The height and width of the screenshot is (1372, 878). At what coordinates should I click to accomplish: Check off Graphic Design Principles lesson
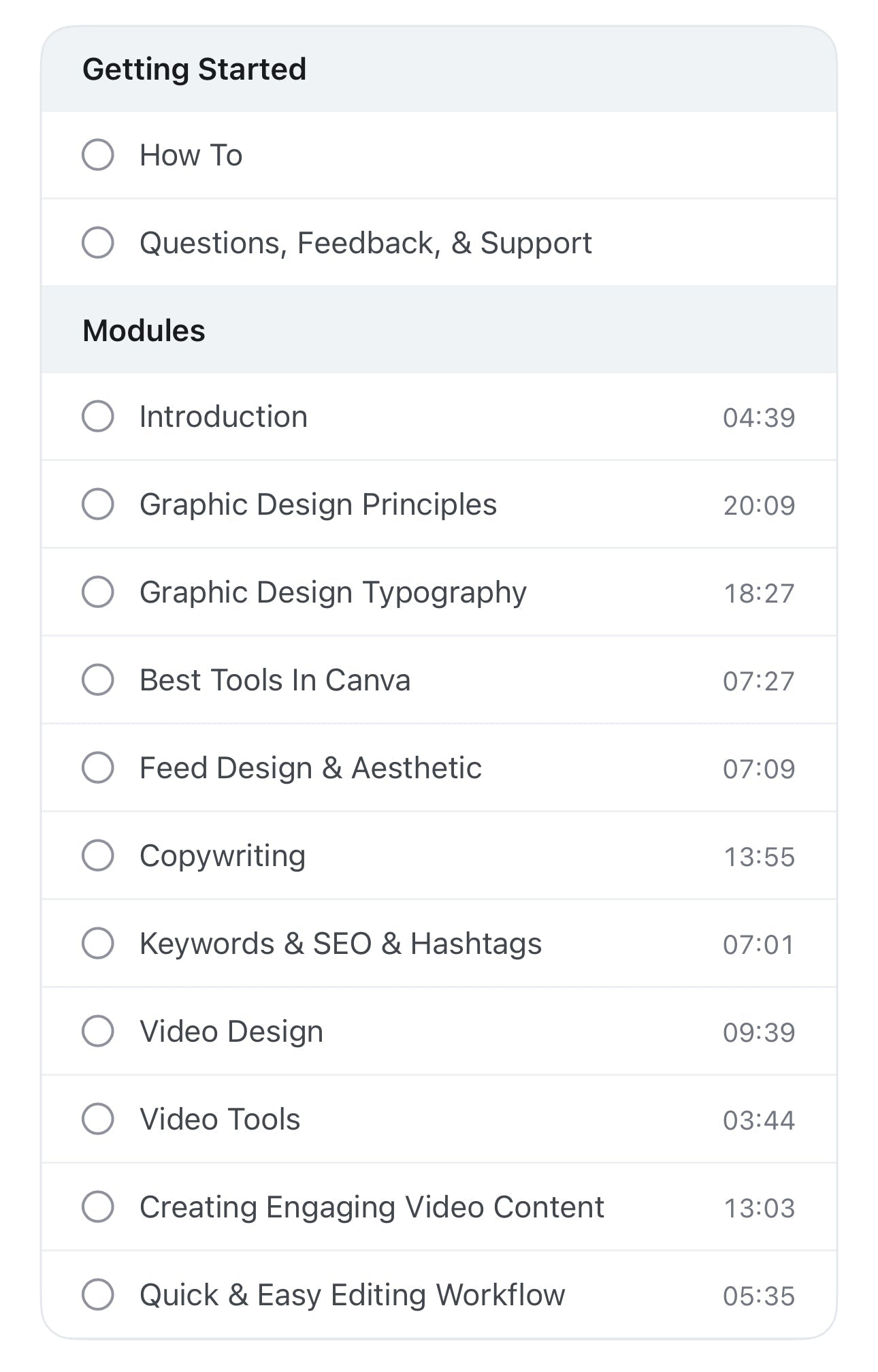(99, 505)
